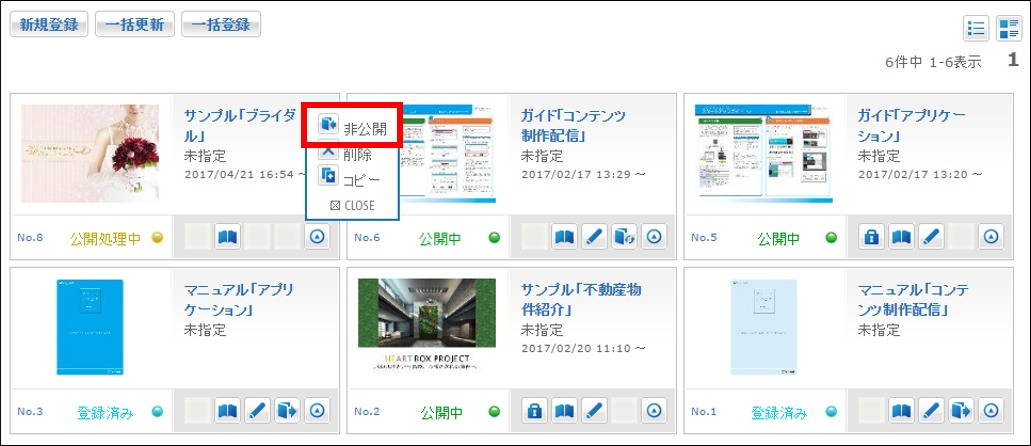
Task: Click the pale blue cover thumbnail of No.1
Action: (x=763, y=327)
